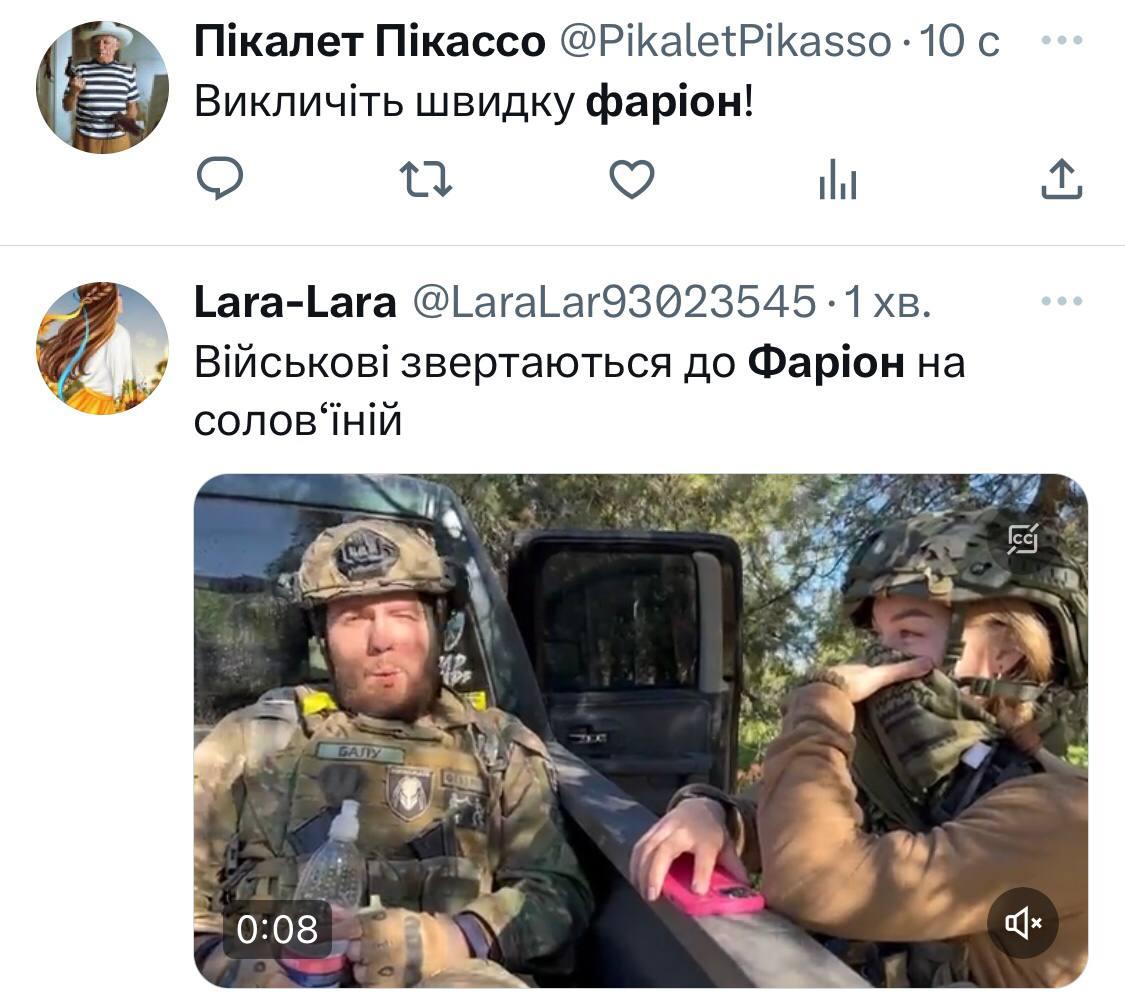
Task: Play the soldiers video
Action: click(641, 730)
